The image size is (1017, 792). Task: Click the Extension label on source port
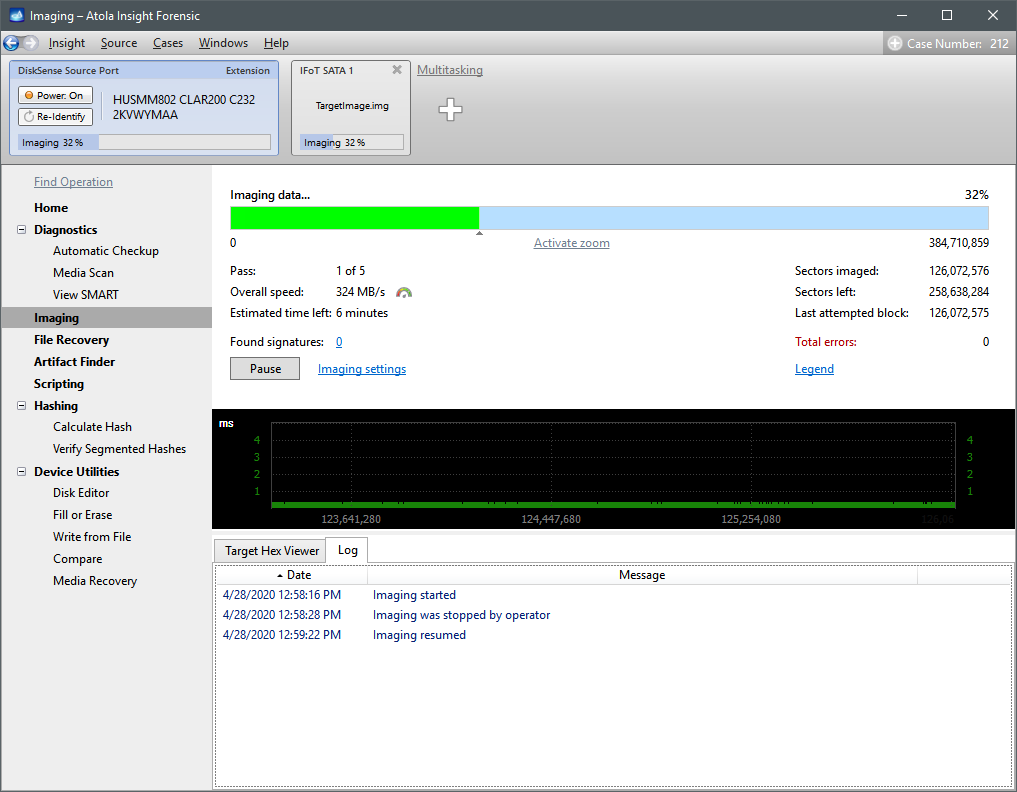click(x=248, y=70)
